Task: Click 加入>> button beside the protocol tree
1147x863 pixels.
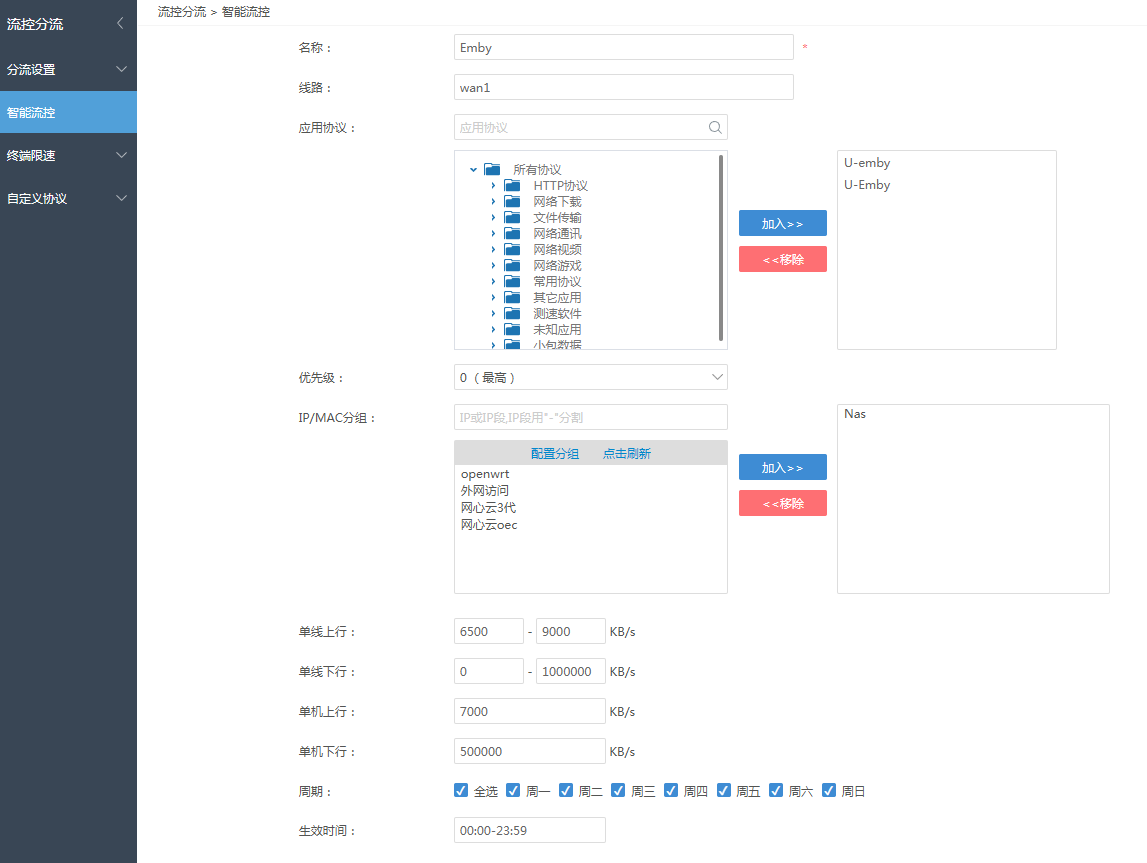Action: click(782, 223)
